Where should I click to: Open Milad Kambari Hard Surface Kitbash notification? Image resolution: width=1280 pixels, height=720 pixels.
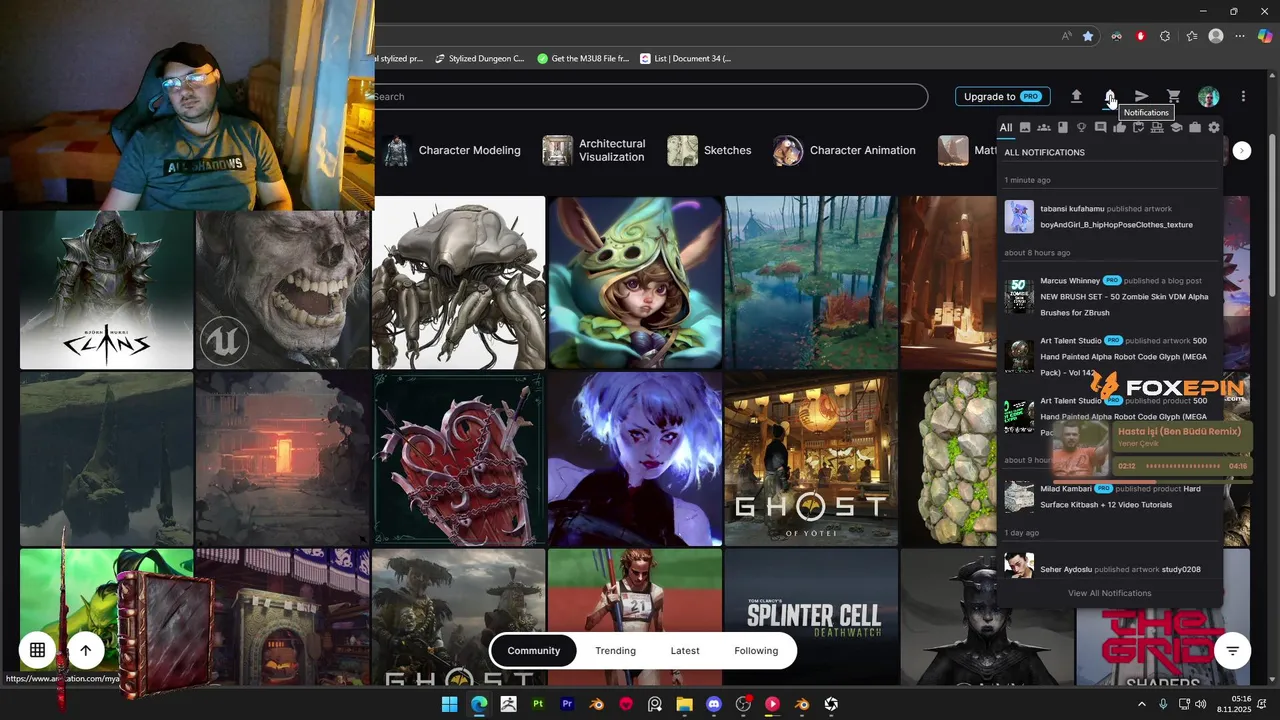pyautogui.click(x=1109, y=497)
